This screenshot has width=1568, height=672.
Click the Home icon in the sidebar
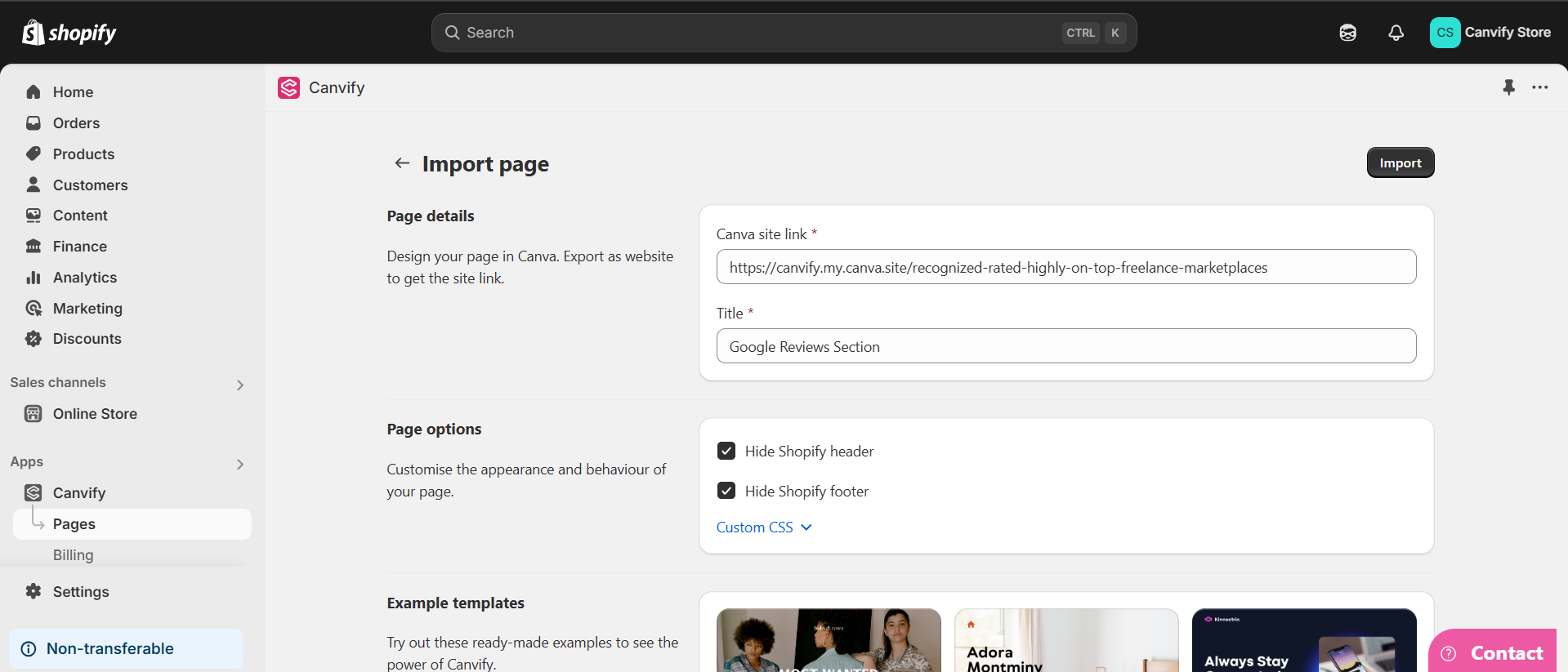34,92
